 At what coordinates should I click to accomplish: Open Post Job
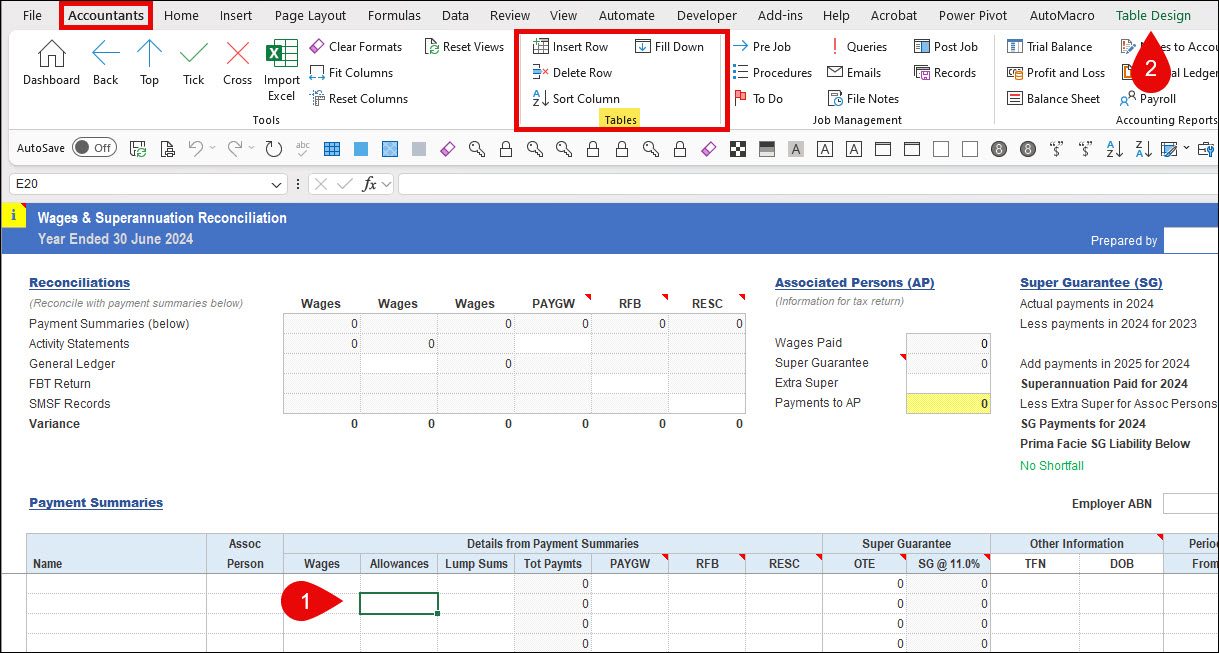tap(946, 47)
